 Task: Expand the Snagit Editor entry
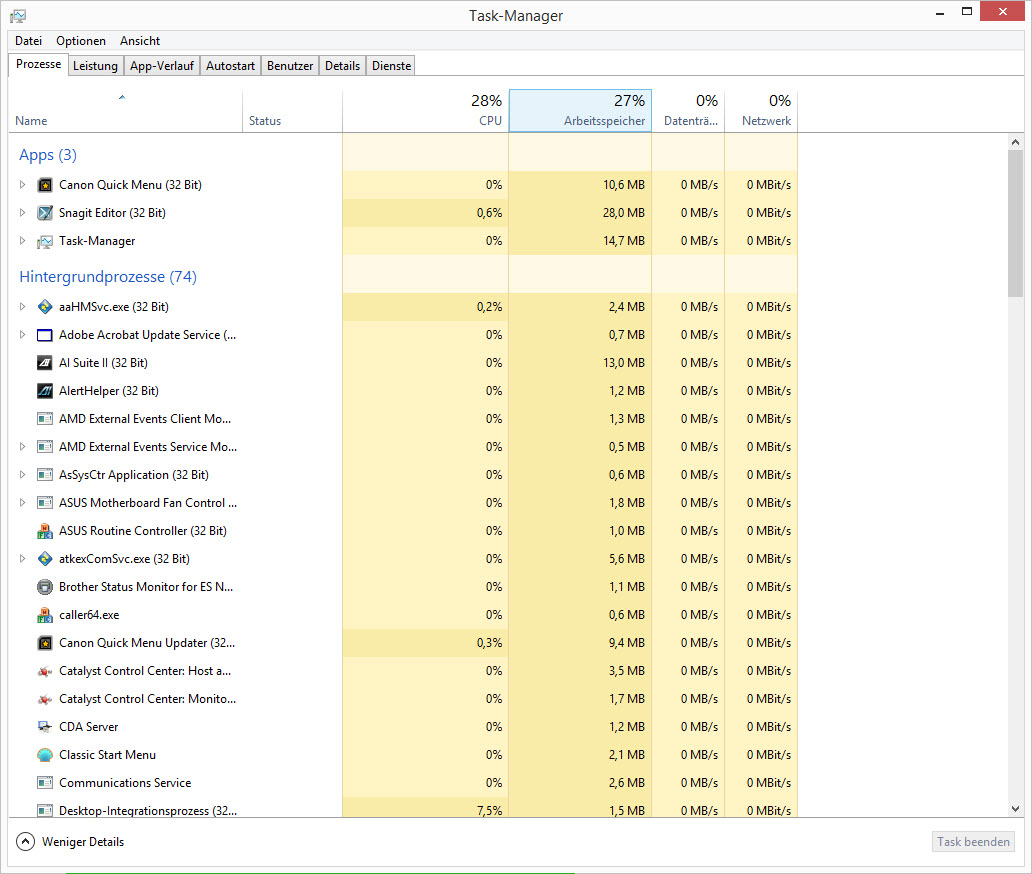tap(22, 213)
